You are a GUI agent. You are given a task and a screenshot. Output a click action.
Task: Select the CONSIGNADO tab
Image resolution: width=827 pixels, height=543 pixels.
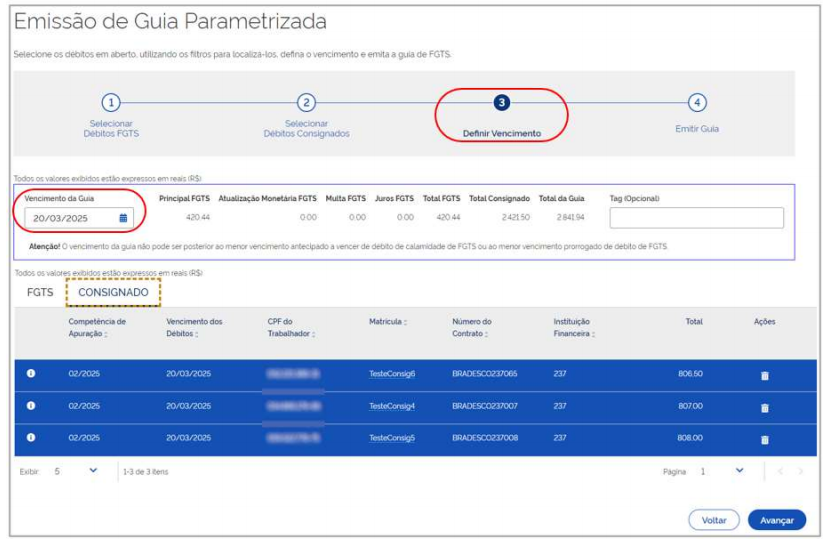tap(113, 293)
